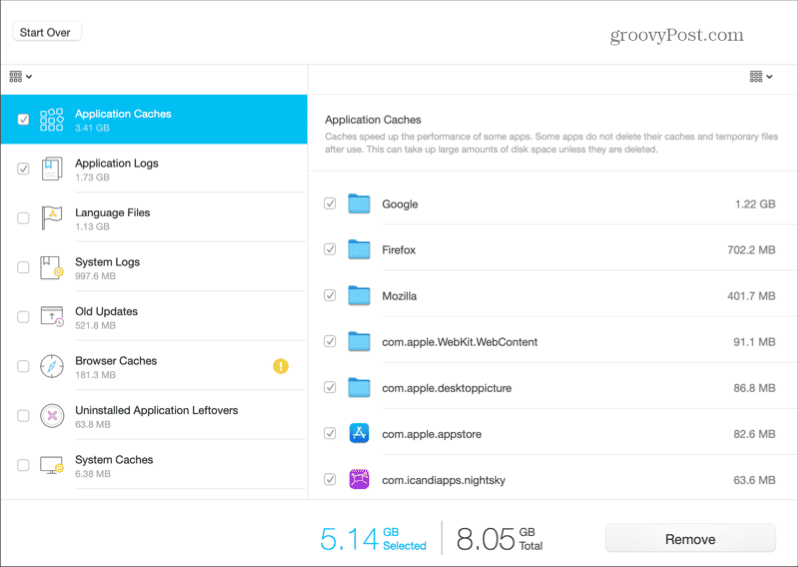Select the Language Files category
Screen dimensions: 798x567
click(154, 218)
